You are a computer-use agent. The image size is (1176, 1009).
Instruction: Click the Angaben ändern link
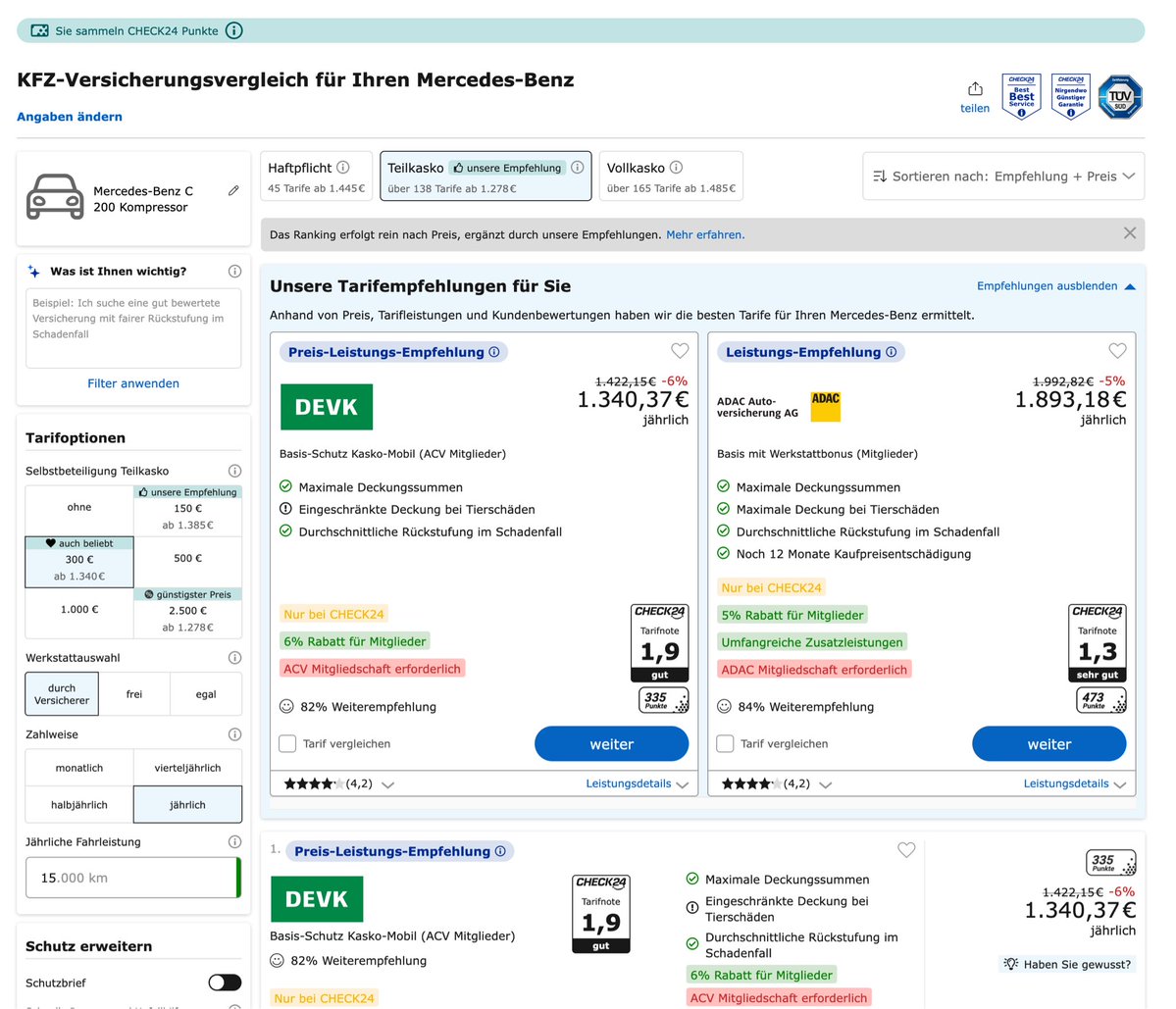pos(70,116)
